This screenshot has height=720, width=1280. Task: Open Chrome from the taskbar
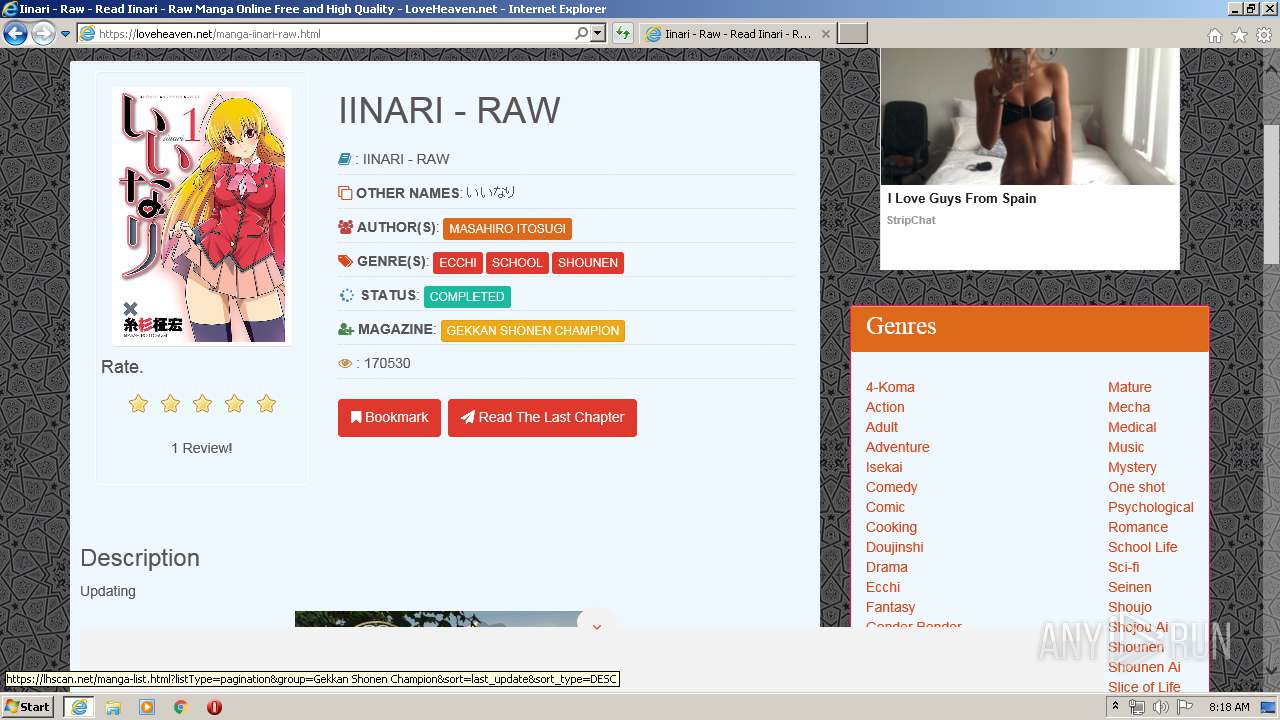click(180, 707)
